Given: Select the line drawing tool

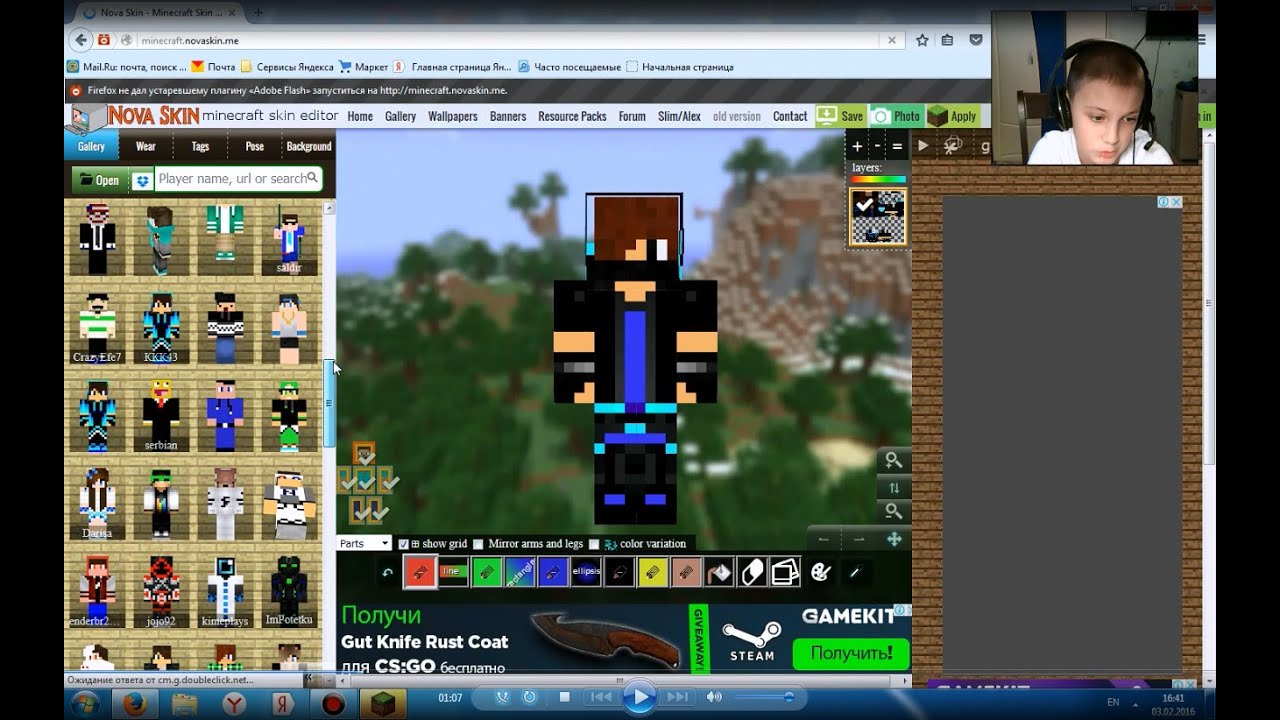Looking at the screenshot, I should click(453, 572).
